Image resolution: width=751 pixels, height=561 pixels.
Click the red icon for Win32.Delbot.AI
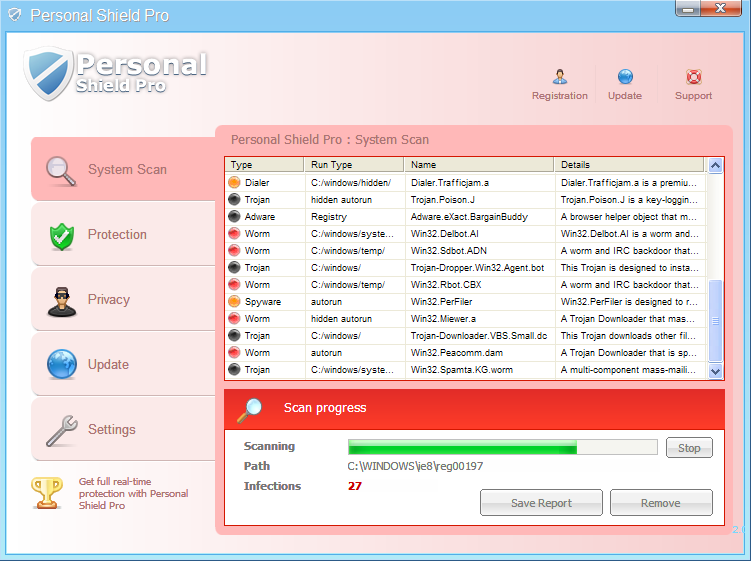[234, 234]
